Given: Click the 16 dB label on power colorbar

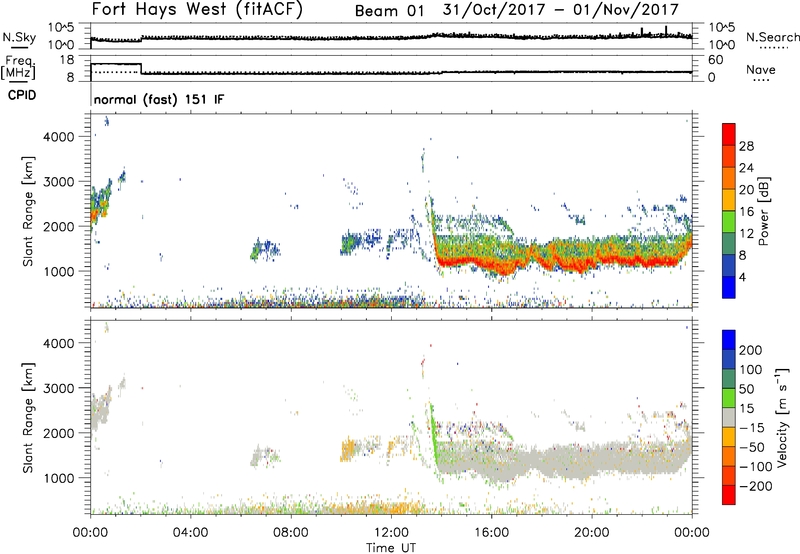Looking at the screenshot, I should coord(746,212).
